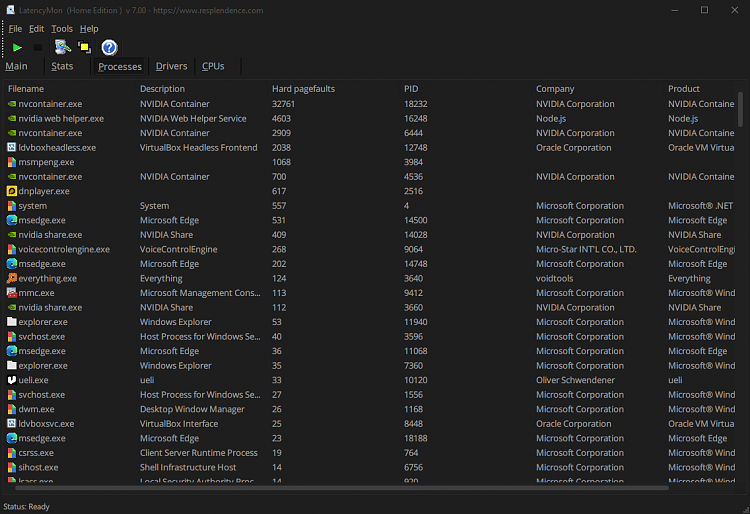750x514 pixels.
Task: Sort by Hard pagefaults column header
Action: pos(303,88)
